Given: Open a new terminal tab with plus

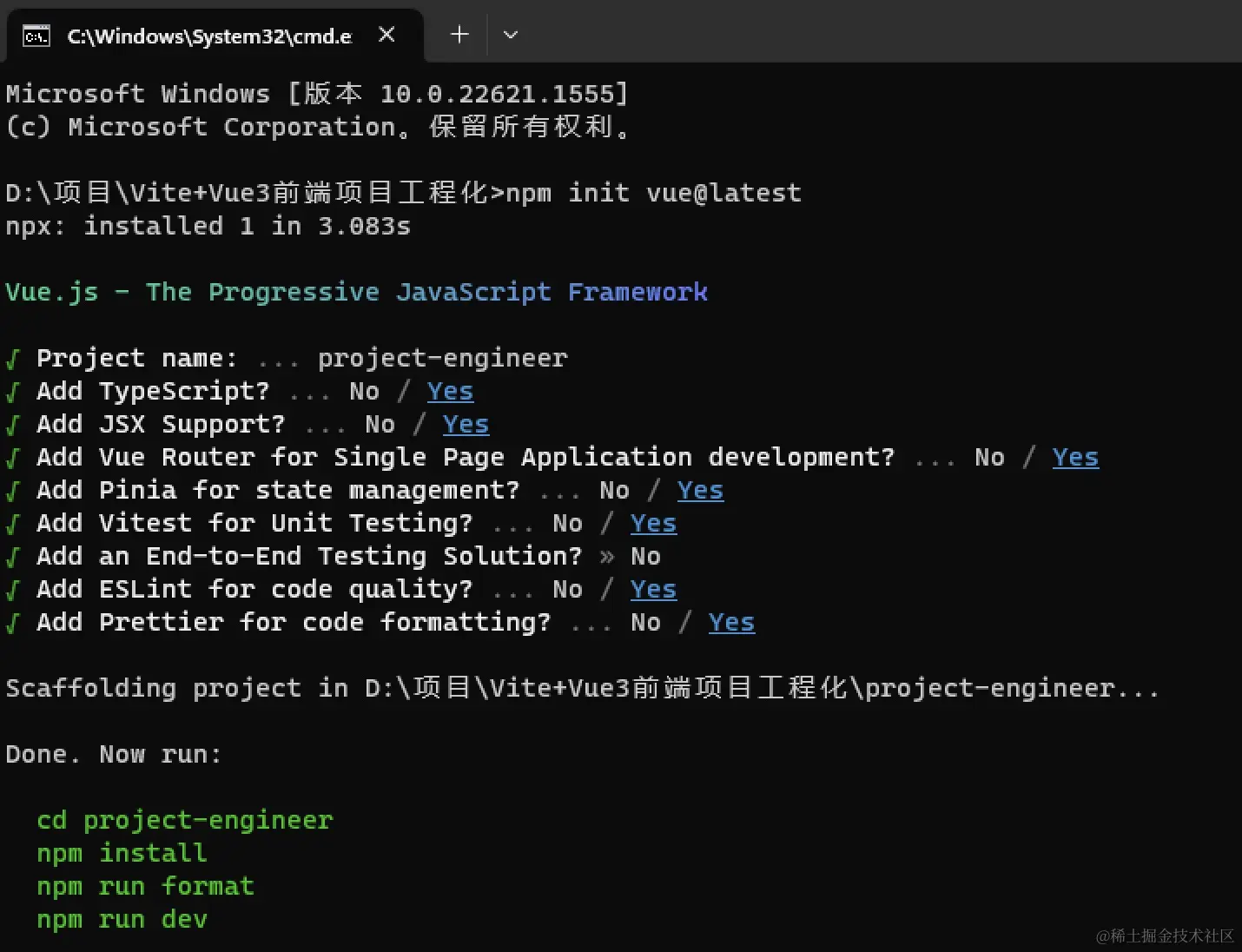Looking at the screenshot, I should 459,35.
